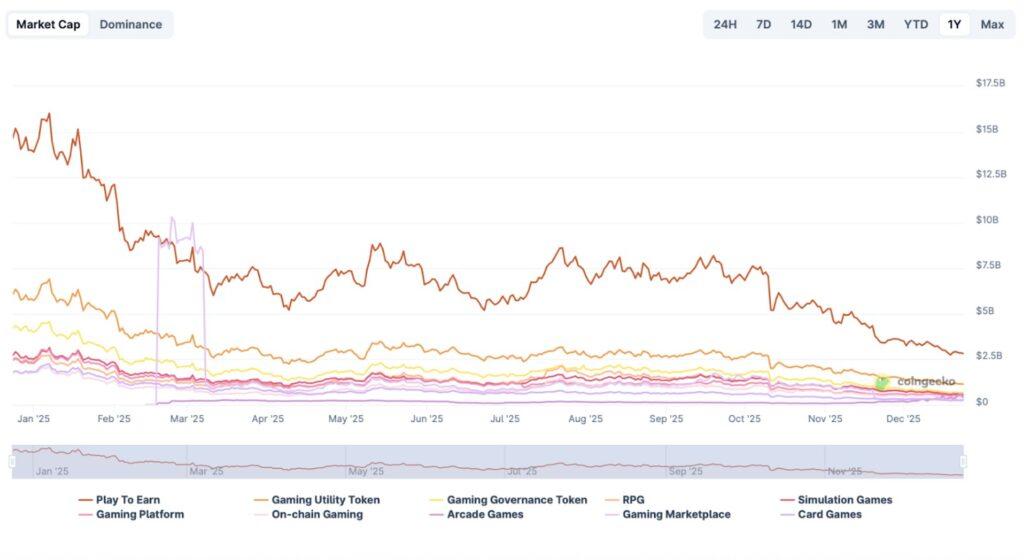
Task: Set time range to 7D
Action: click(763, 24)
